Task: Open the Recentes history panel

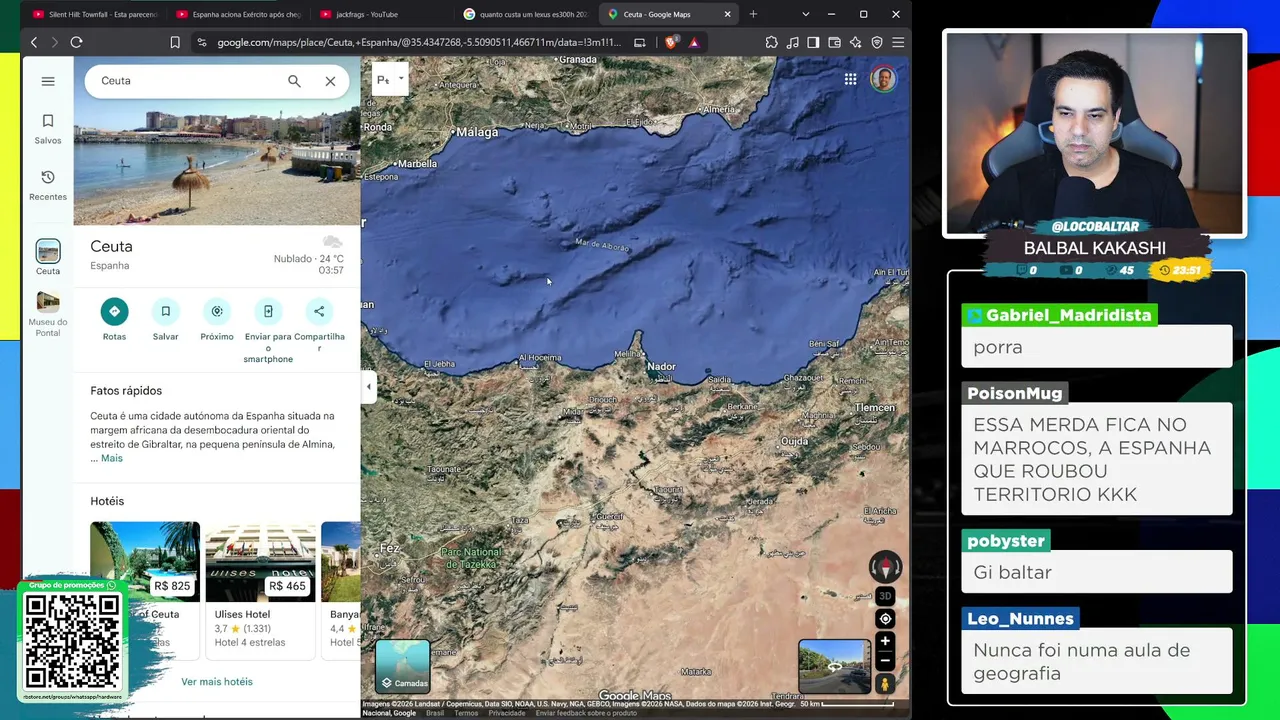Action: [x=48, y=185]
